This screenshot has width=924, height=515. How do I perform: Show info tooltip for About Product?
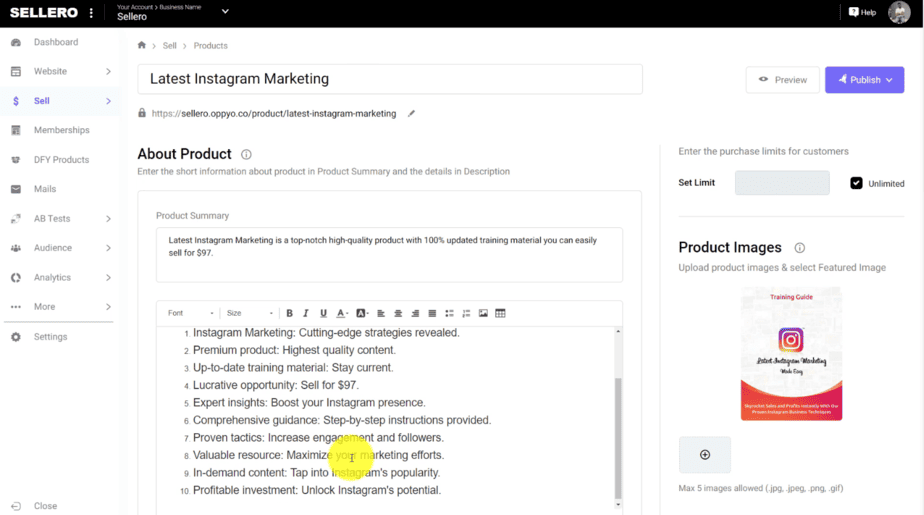coord(246,154)
